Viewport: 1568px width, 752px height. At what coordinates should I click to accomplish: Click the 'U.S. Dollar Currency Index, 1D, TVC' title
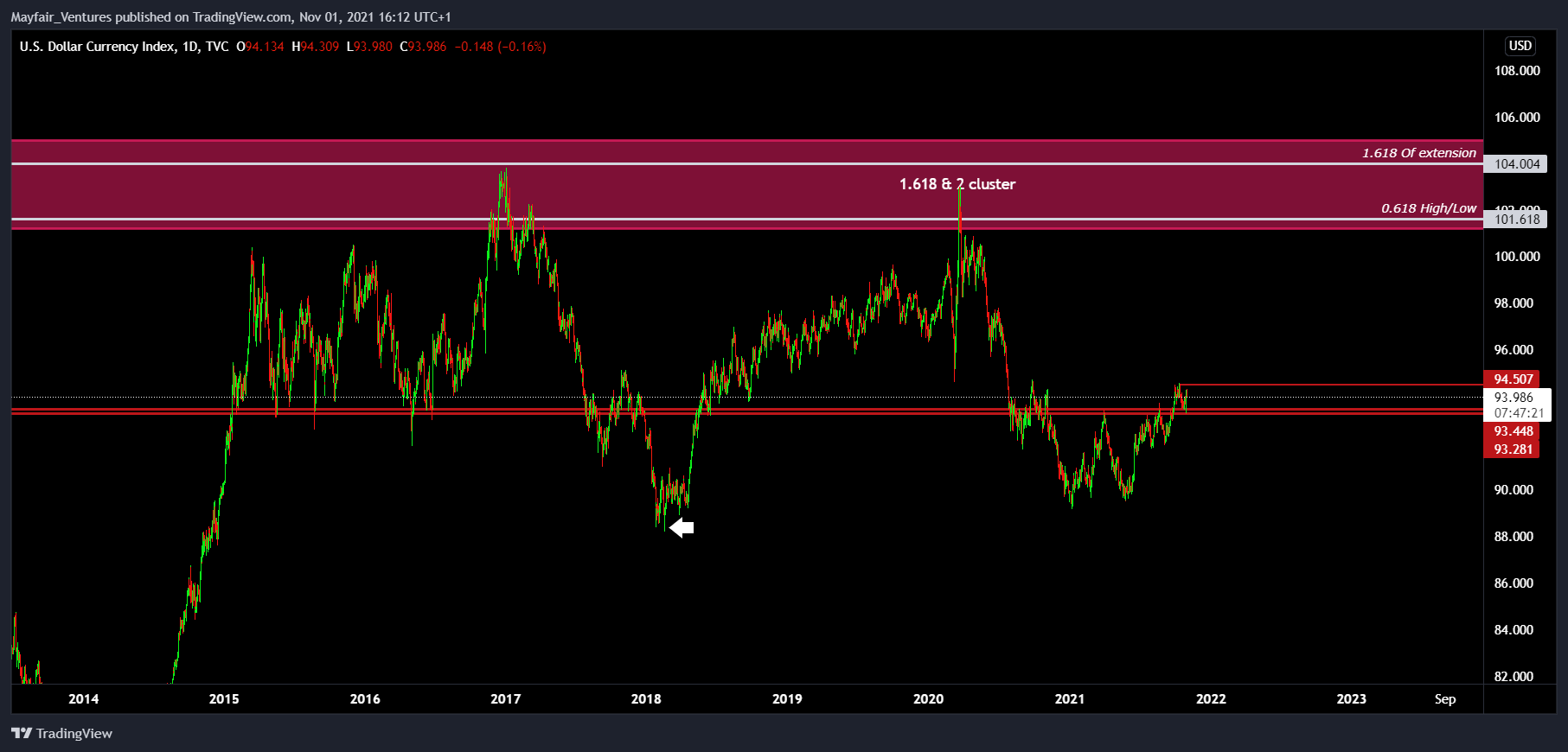point(125,47)
